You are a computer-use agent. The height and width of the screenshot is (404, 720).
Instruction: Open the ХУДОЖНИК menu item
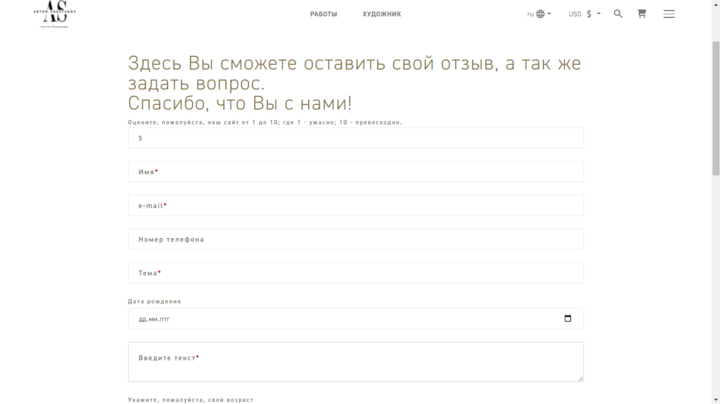(382, 14)
